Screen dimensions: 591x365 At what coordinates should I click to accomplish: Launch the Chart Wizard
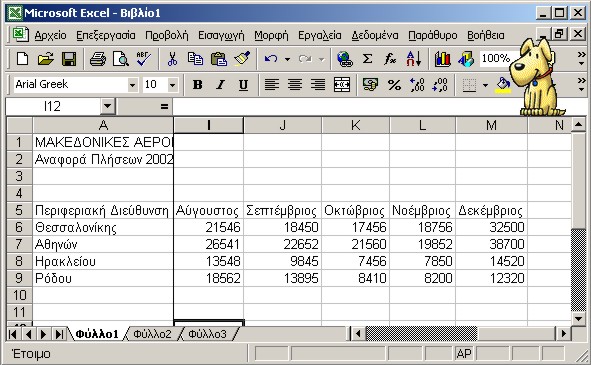442,59
